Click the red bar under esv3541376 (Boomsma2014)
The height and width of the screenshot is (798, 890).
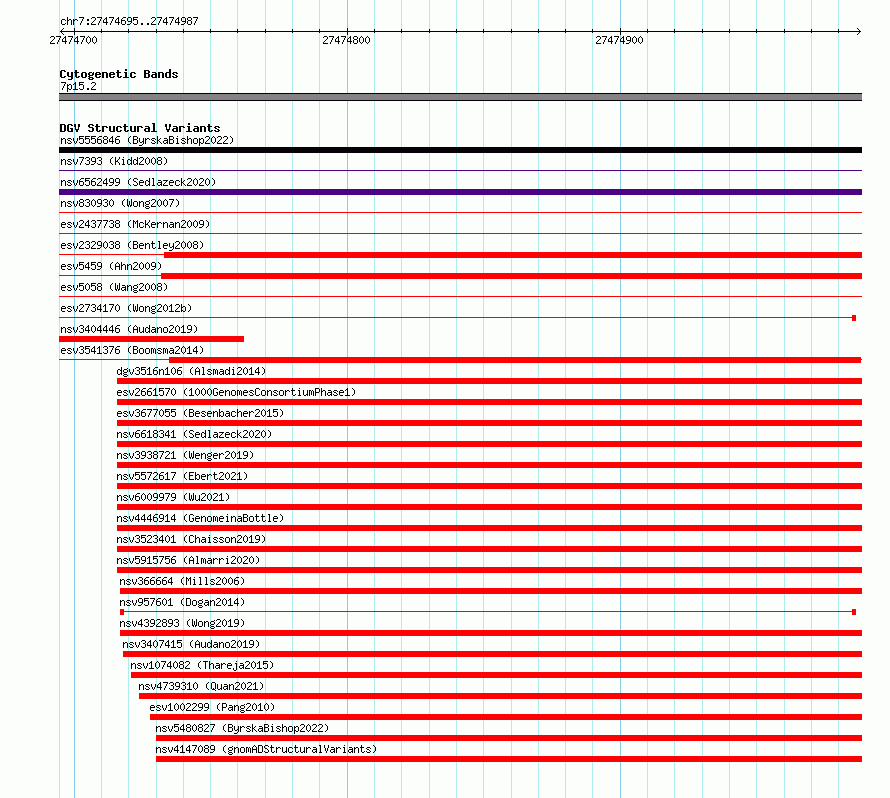[x=515, y=360]
